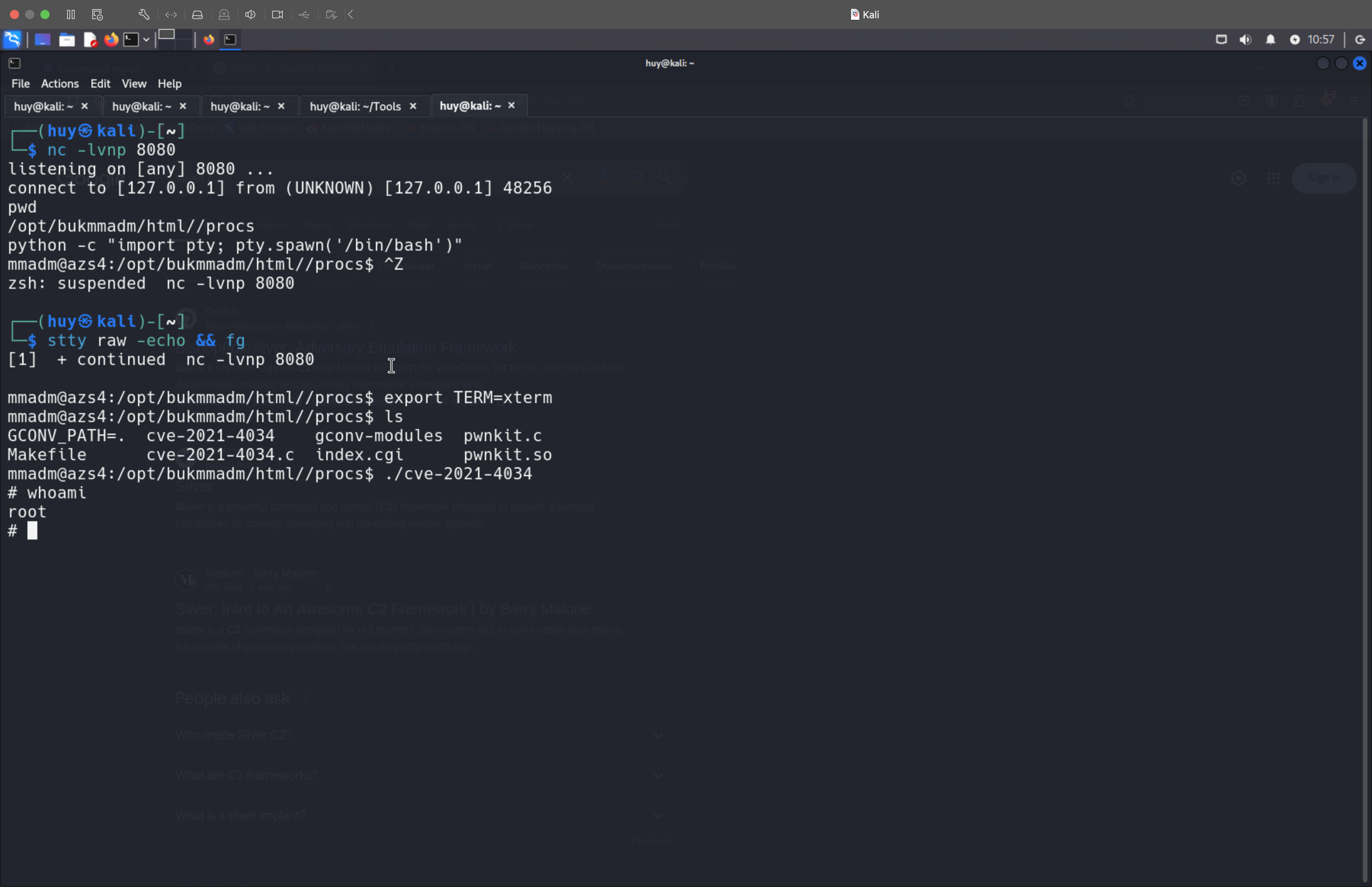Open the Kali applications menu icon

(x=12, y=39)
